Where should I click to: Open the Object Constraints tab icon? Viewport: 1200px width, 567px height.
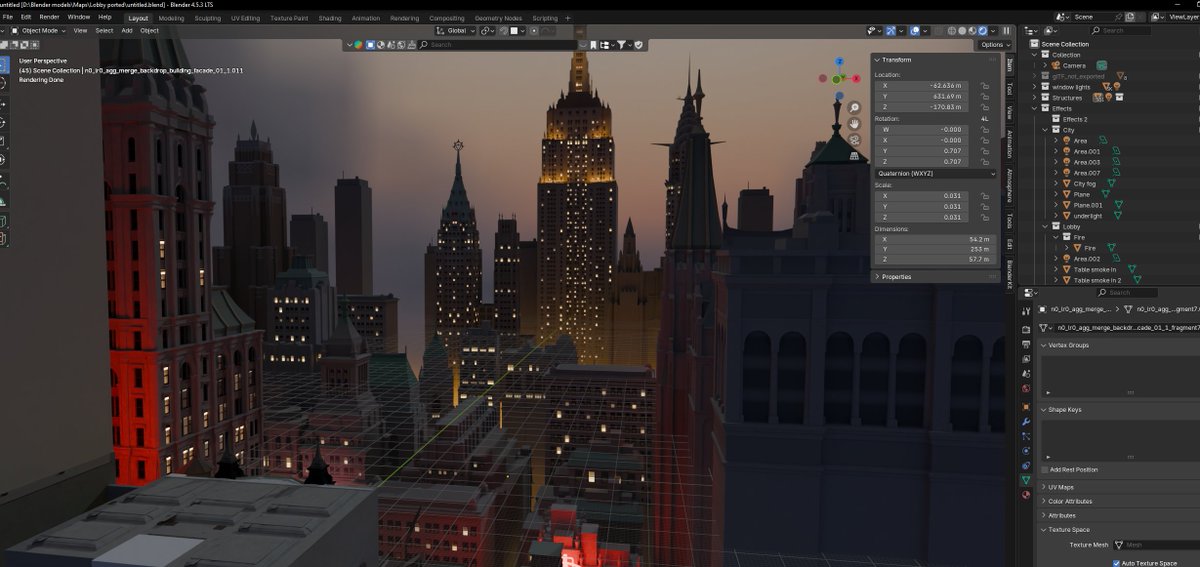(x=1026, y=465)
